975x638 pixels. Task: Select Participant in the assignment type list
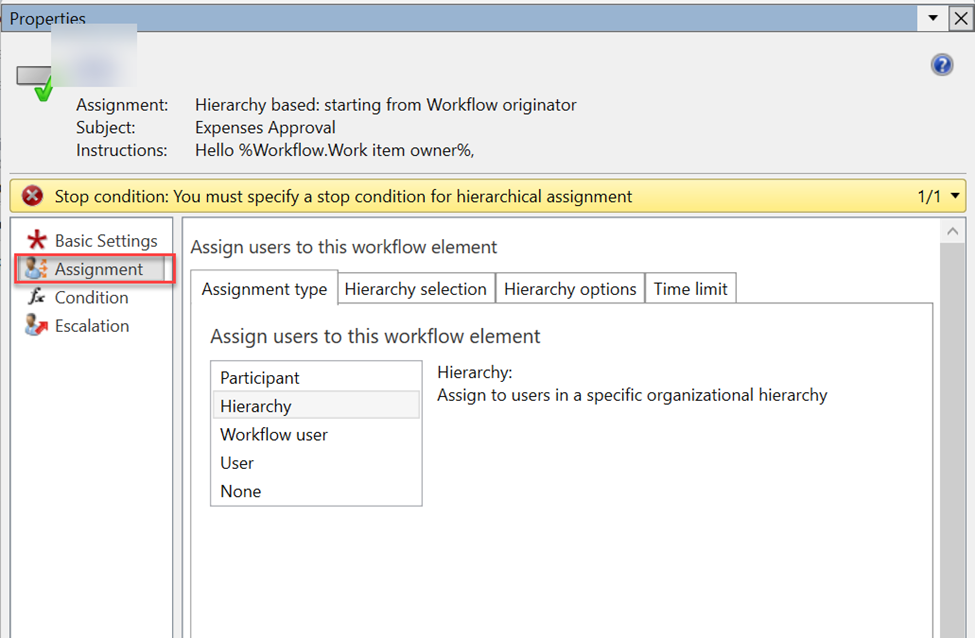click(x=260, y=378)
